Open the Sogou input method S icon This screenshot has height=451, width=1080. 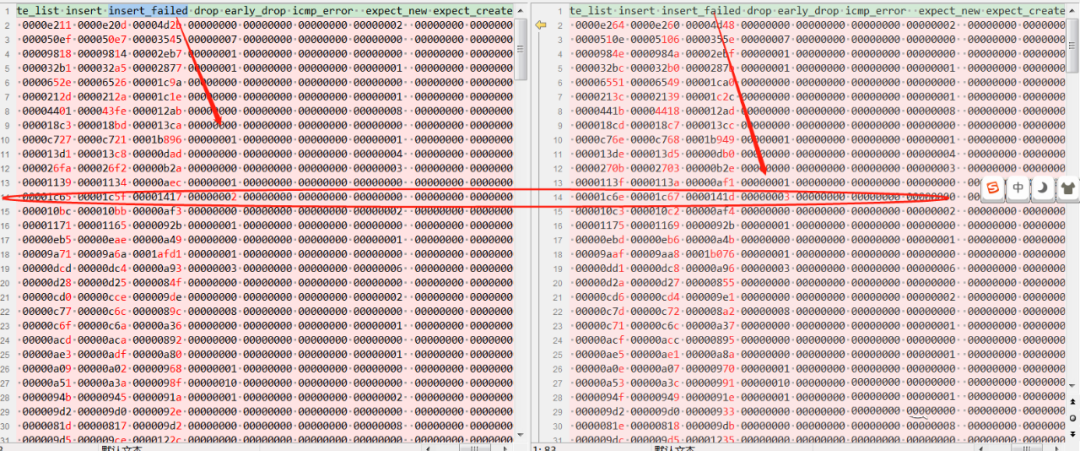point(993,189)
